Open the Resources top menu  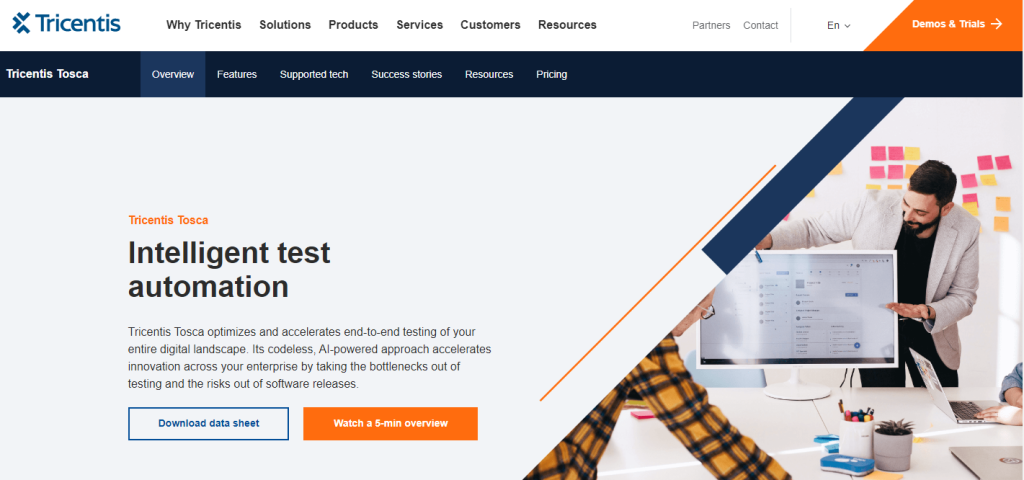[x=568, y=25]
